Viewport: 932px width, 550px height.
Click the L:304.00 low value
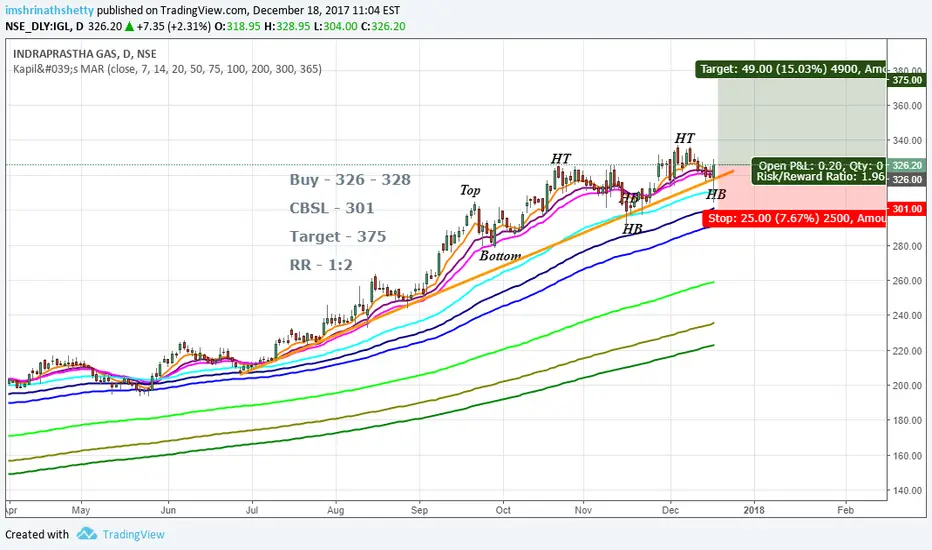click(336, 26)
